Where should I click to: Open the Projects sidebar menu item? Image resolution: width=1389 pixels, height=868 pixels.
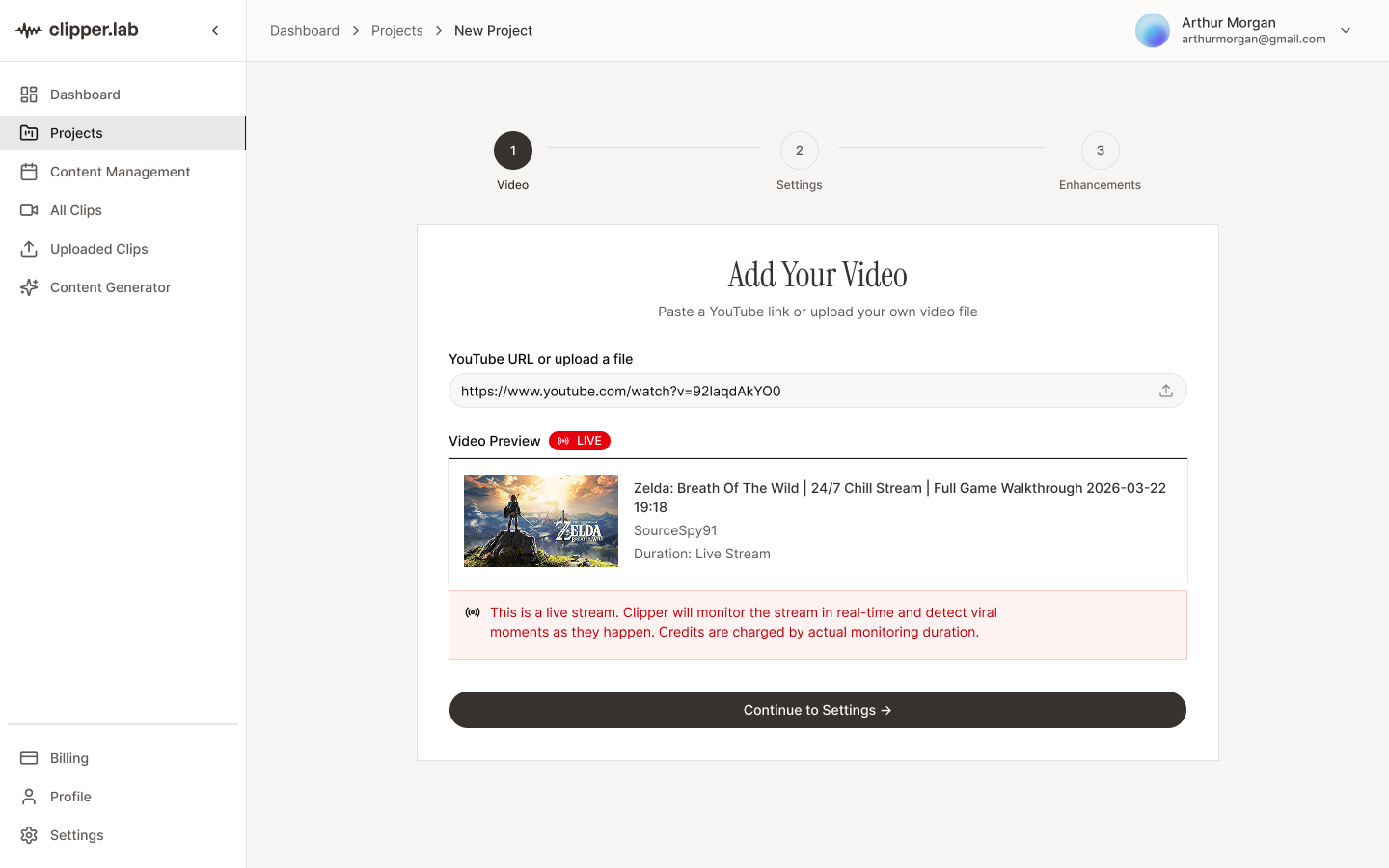click(76, 133)
